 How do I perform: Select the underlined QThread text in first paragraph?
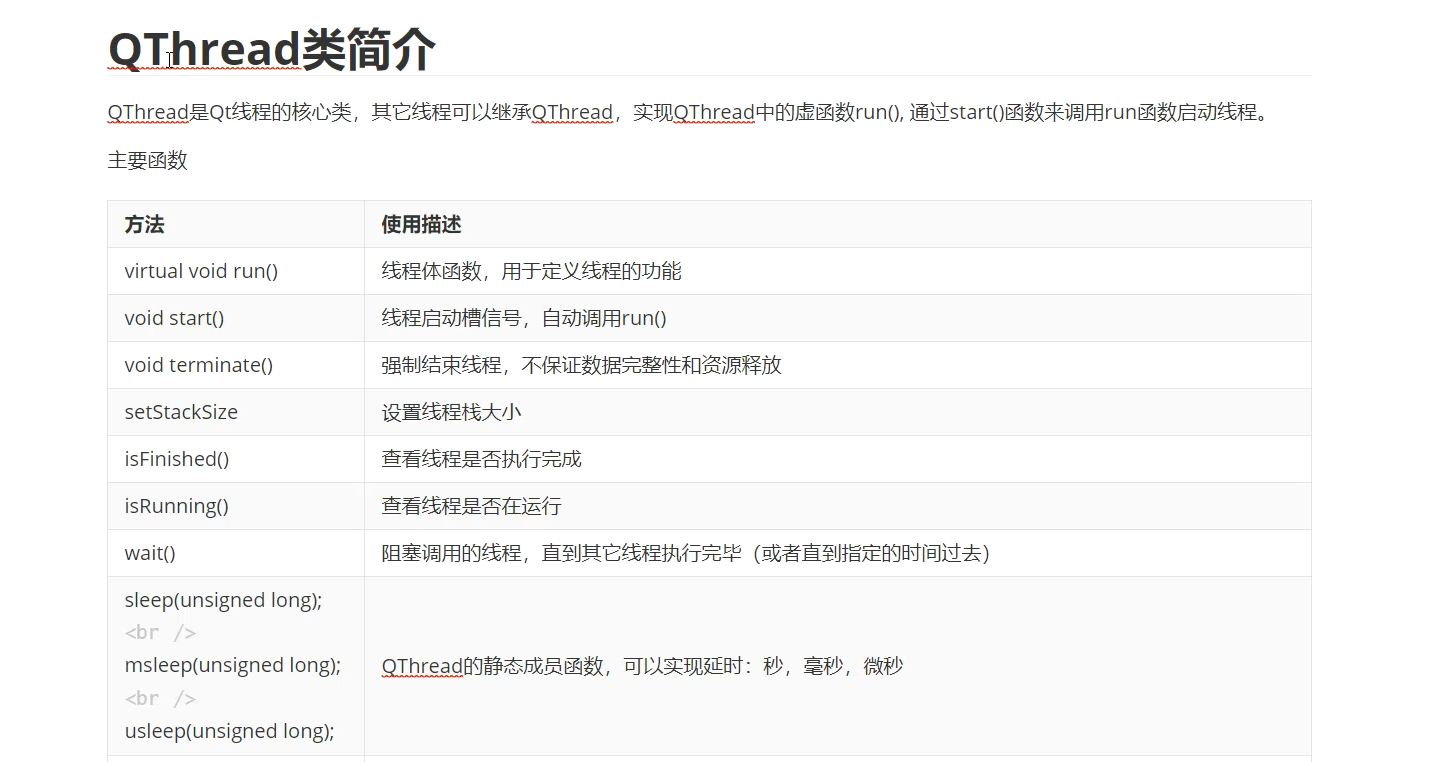click(147, 112)
